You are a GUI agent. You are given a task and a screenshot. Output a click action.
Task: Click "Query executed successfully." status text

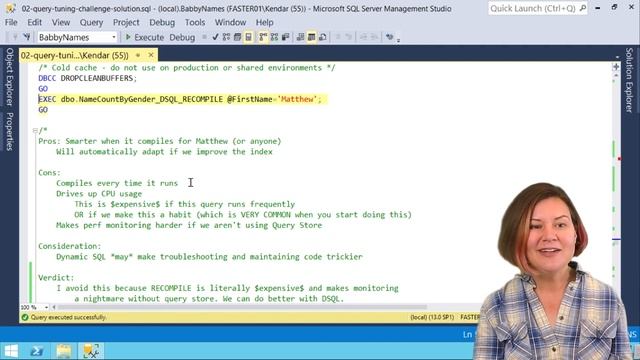pyautogui.click(x=69, y=317)
